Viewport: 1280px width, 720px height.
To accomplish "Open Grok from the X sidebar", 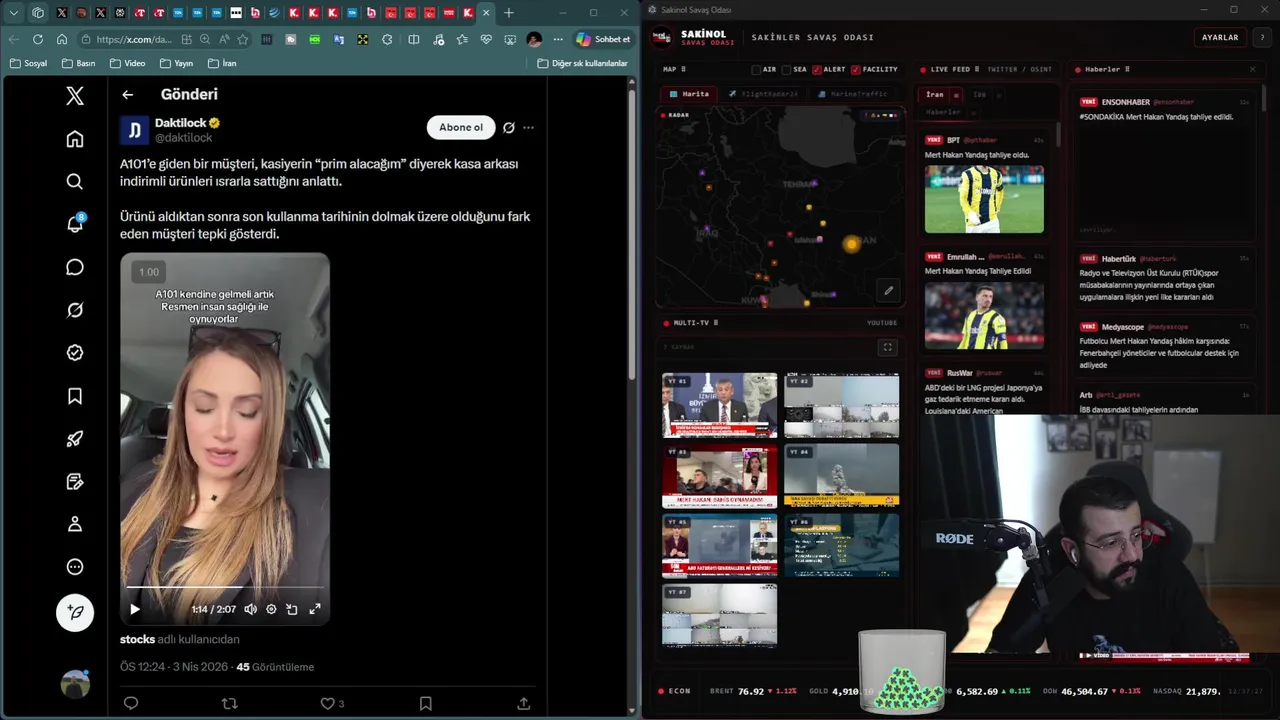I will click(75, 310).
